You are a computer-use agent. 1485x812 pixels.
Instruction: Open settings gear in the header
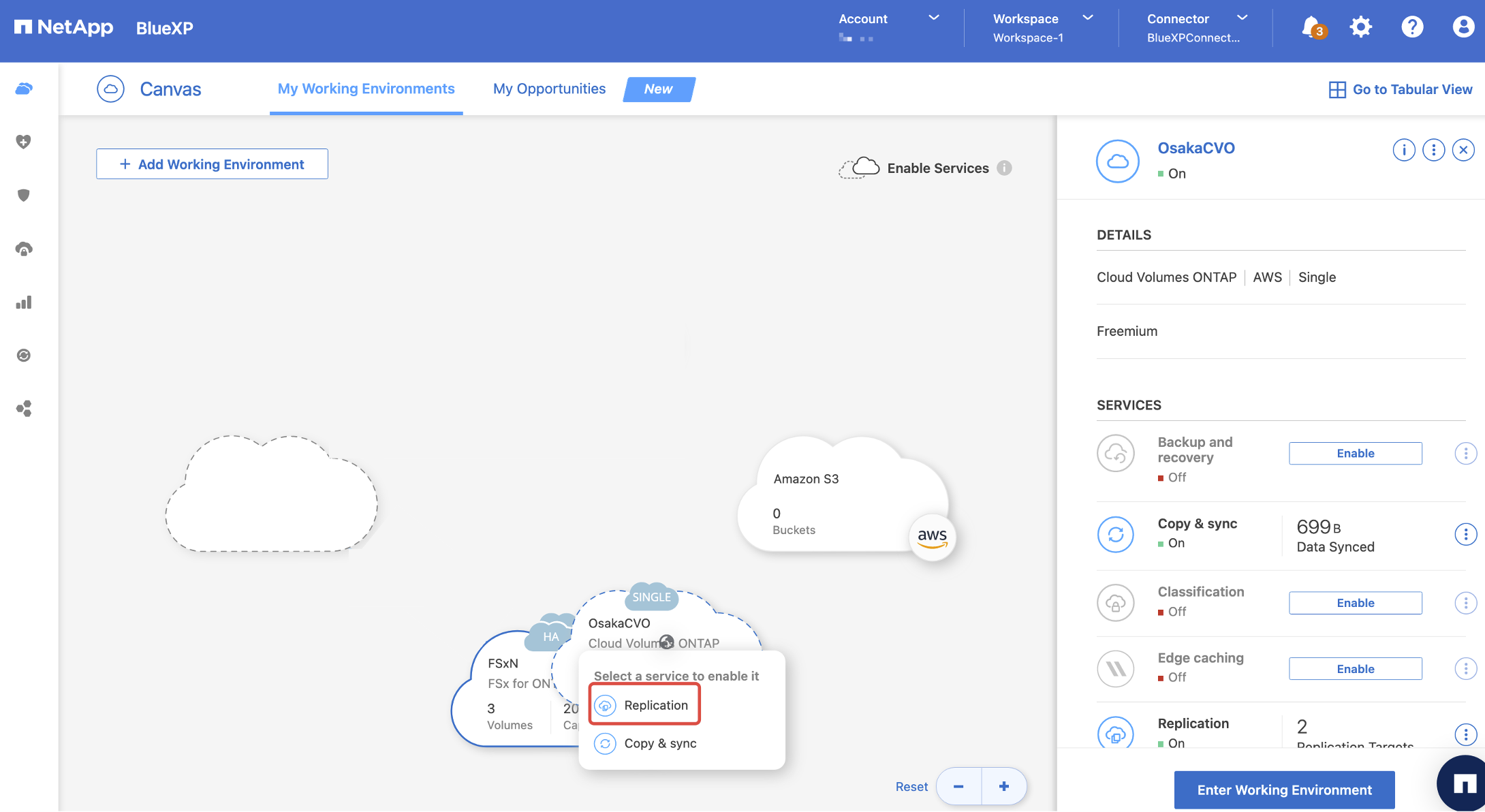1360,27
